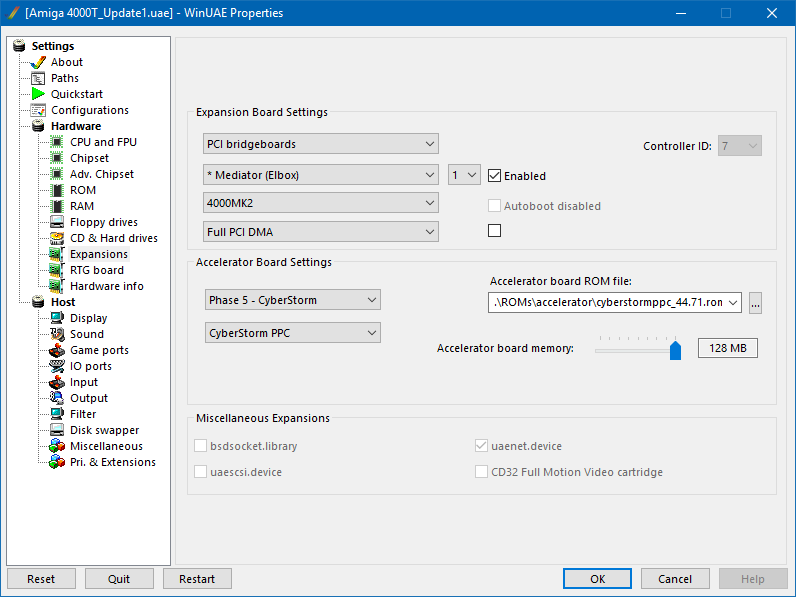Open the CyberStorm PPC model dropdown
The height and width of the screenshot is (597, 796).
coord(291,332)
